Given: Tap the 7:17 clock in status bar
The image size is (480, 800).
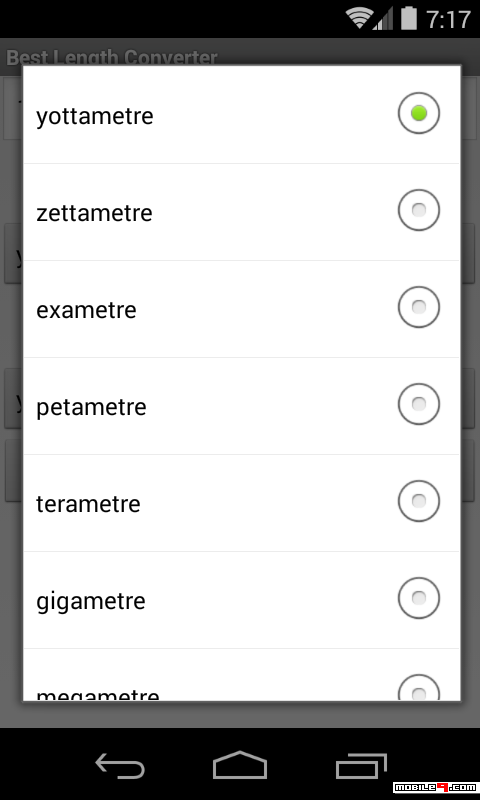Looking at the screenshot, I should [448, 20].
